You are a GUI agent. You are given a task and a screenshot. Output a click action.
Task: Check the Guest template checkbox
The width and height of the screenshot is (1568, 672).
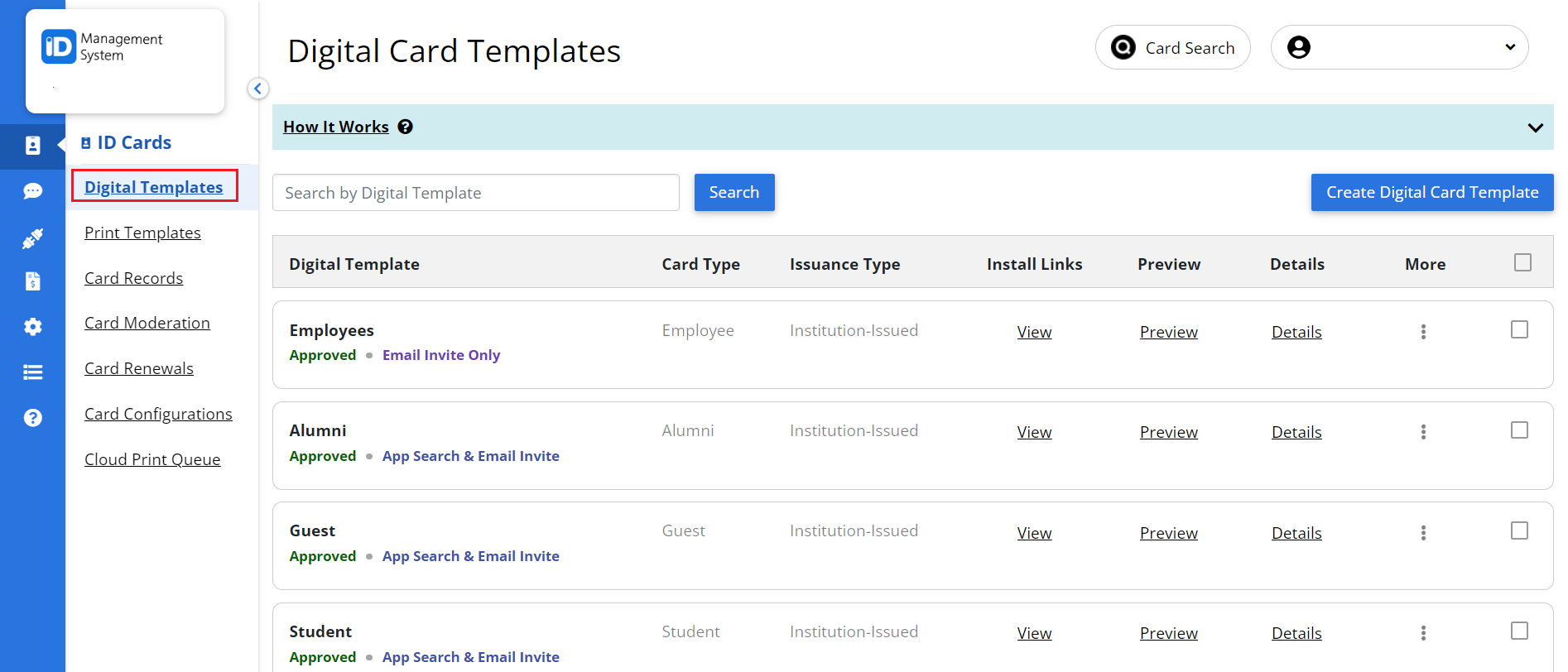(x=1519, y=530)
